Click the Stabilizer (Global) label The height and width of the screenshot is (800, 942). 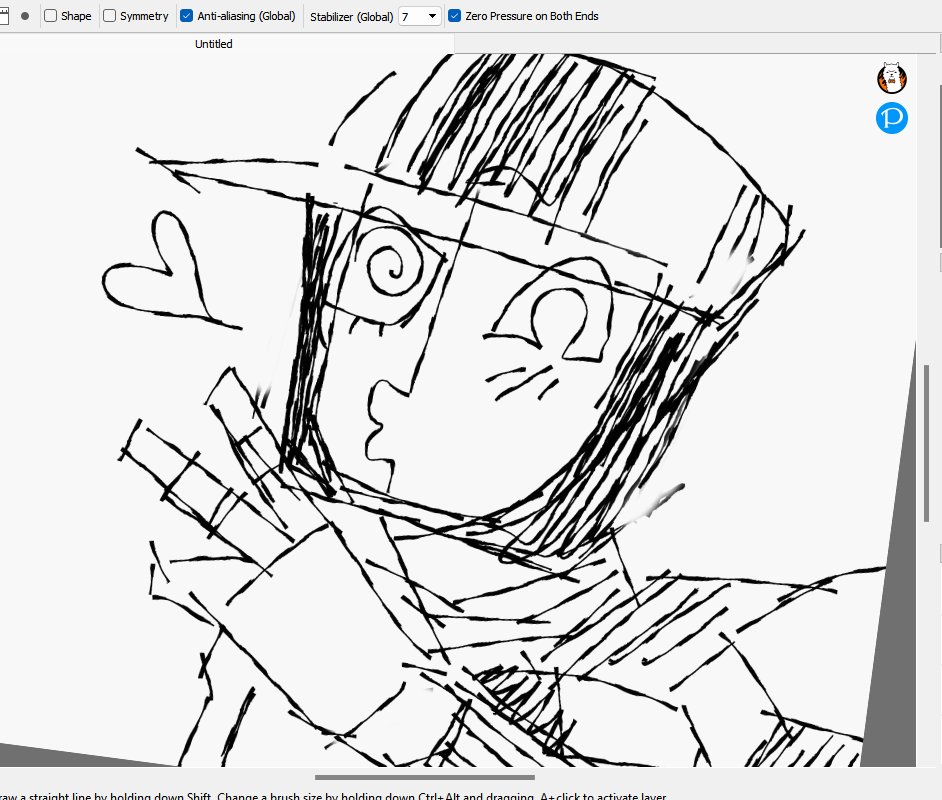[x=351, y=17]
